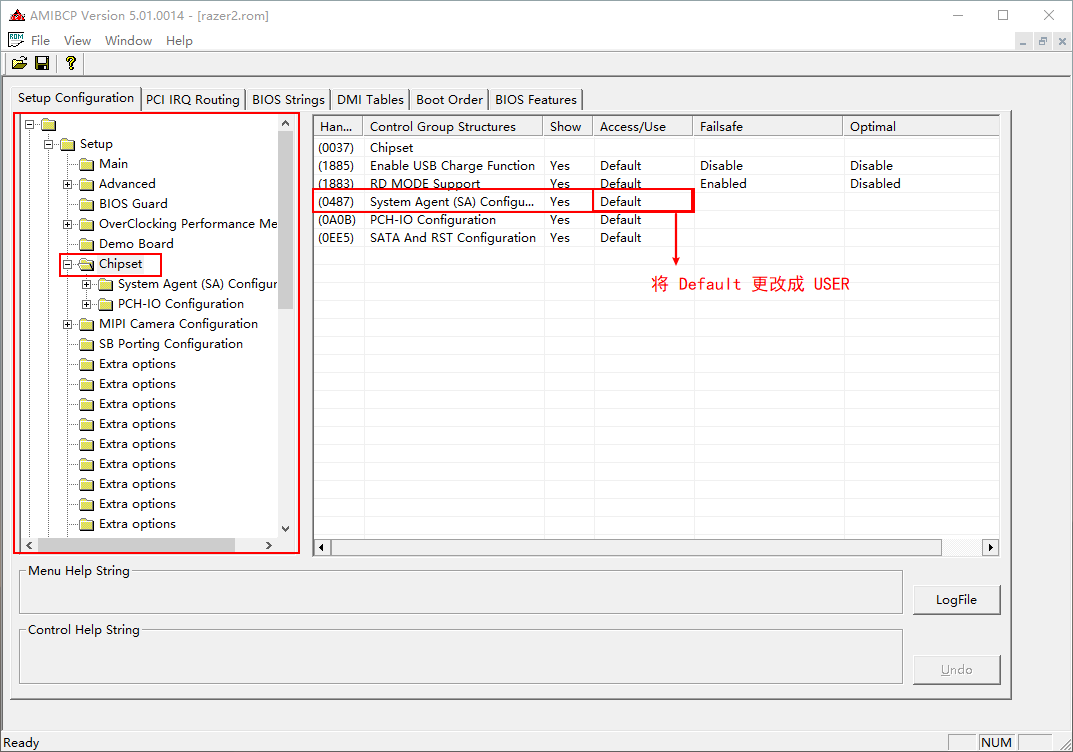This screenshot has width=1073, height=752.
Task: Switch to the BIOS Strings tab
Action: pyautogui.click(x=288, y=99)
